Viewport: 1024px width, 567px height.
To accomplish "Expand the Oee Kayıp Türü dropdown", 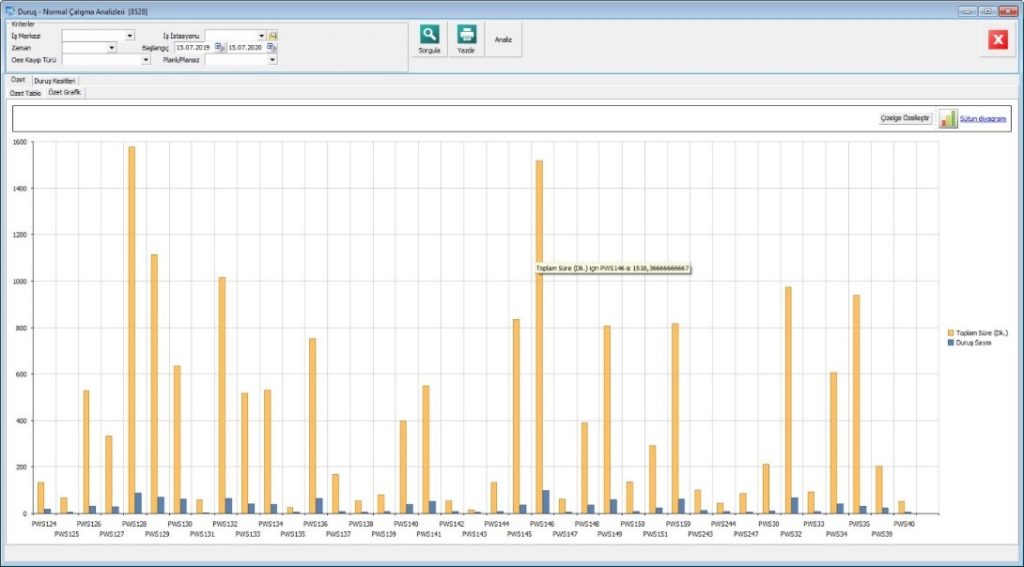I will [145, 59].
